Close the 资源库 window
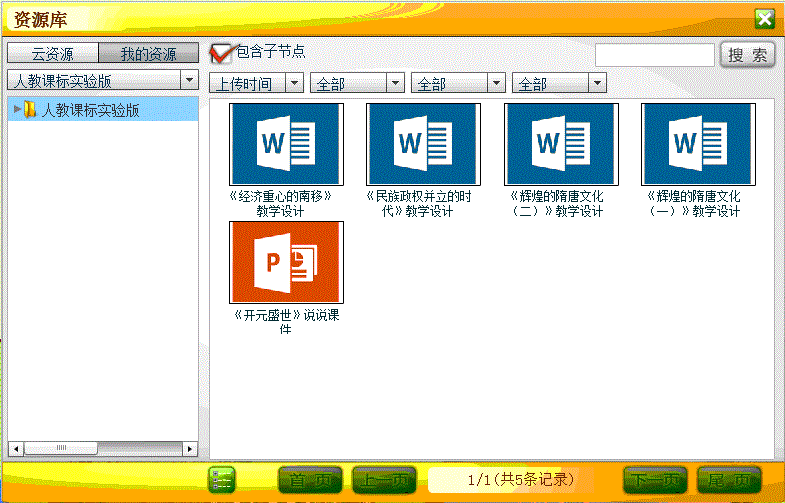This screenshot has height=503, width=785. coord(764,18)
